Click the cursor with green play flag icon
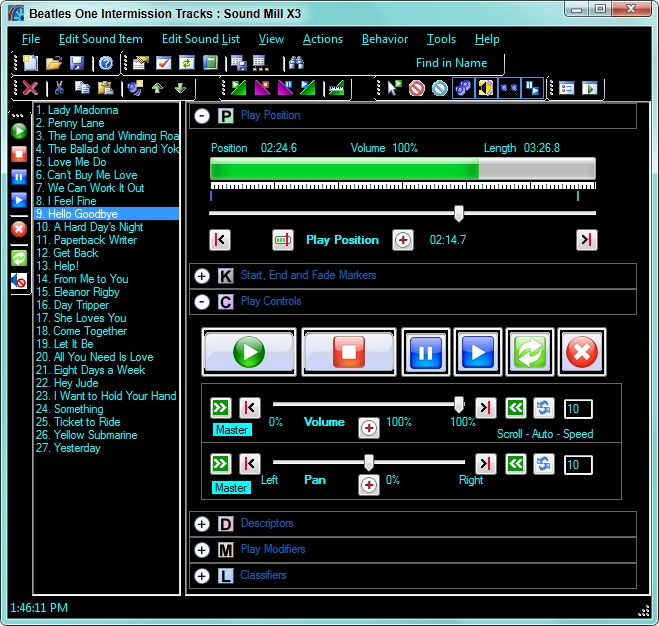The height and width of the screenshot is (626, 659). (x=394, y=88)
